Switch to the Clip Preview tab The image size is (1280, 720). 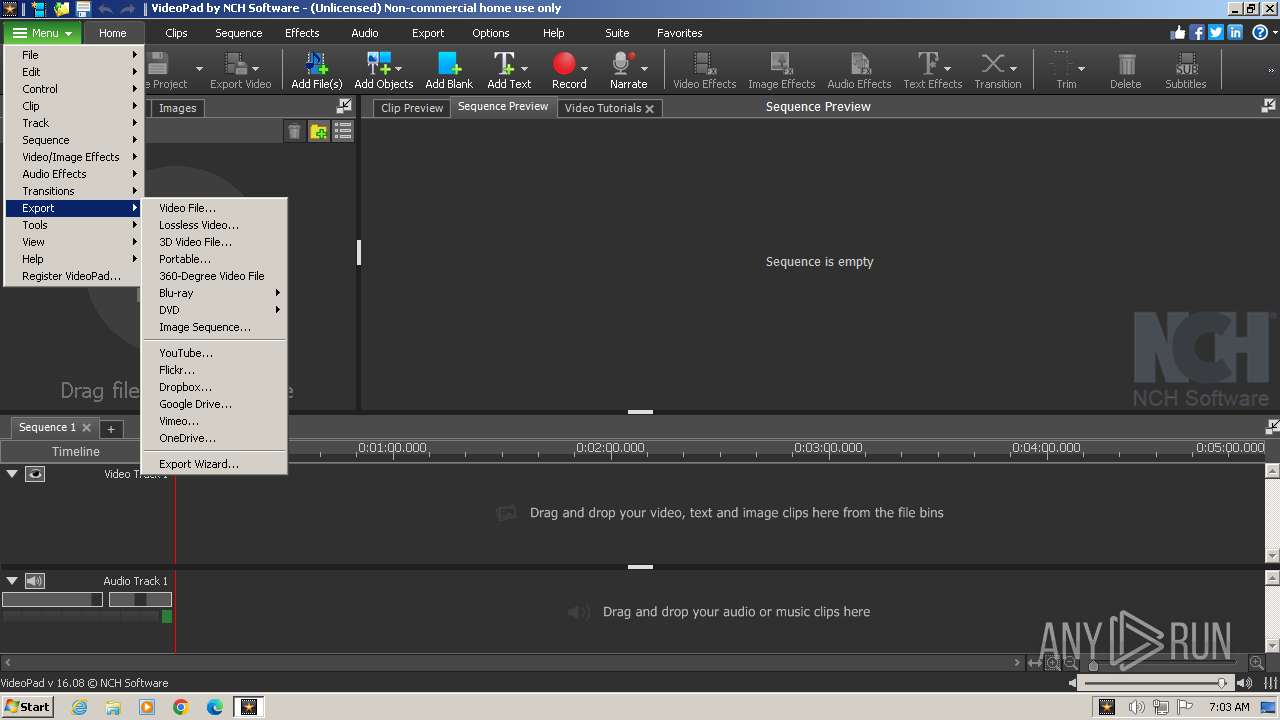click(411, 108)
